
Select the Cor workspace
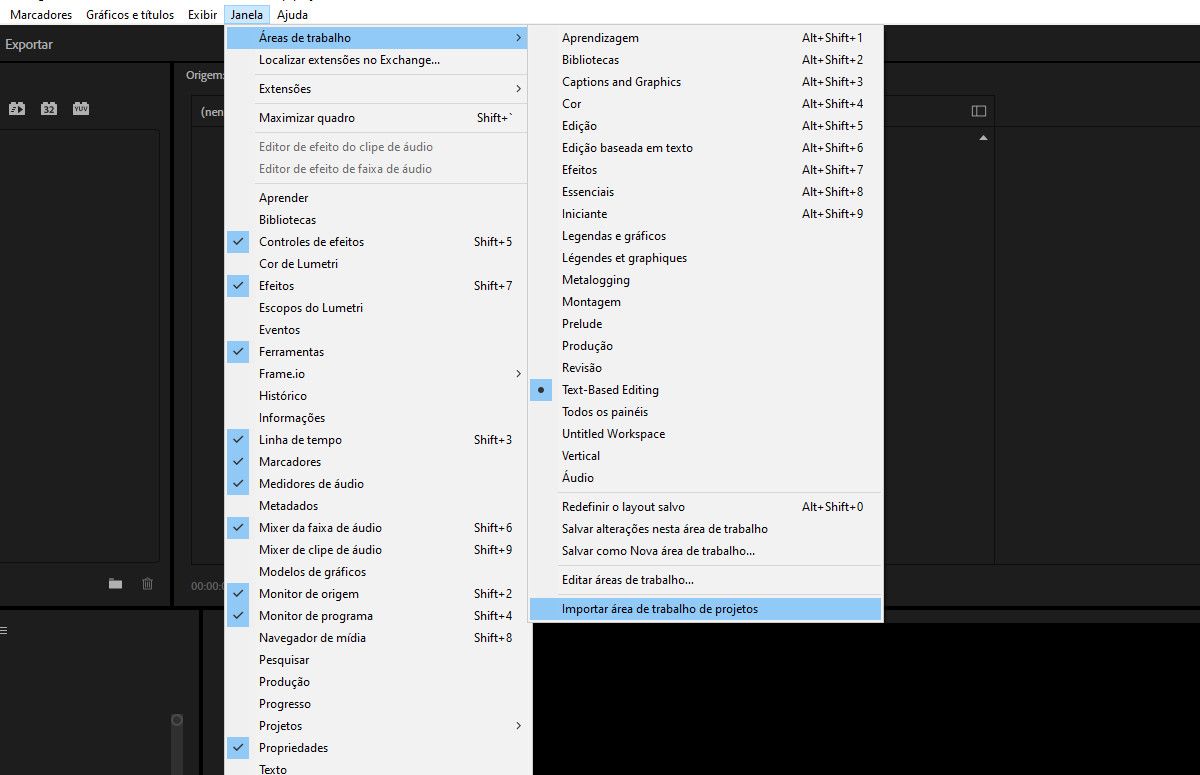click(706, 104)
